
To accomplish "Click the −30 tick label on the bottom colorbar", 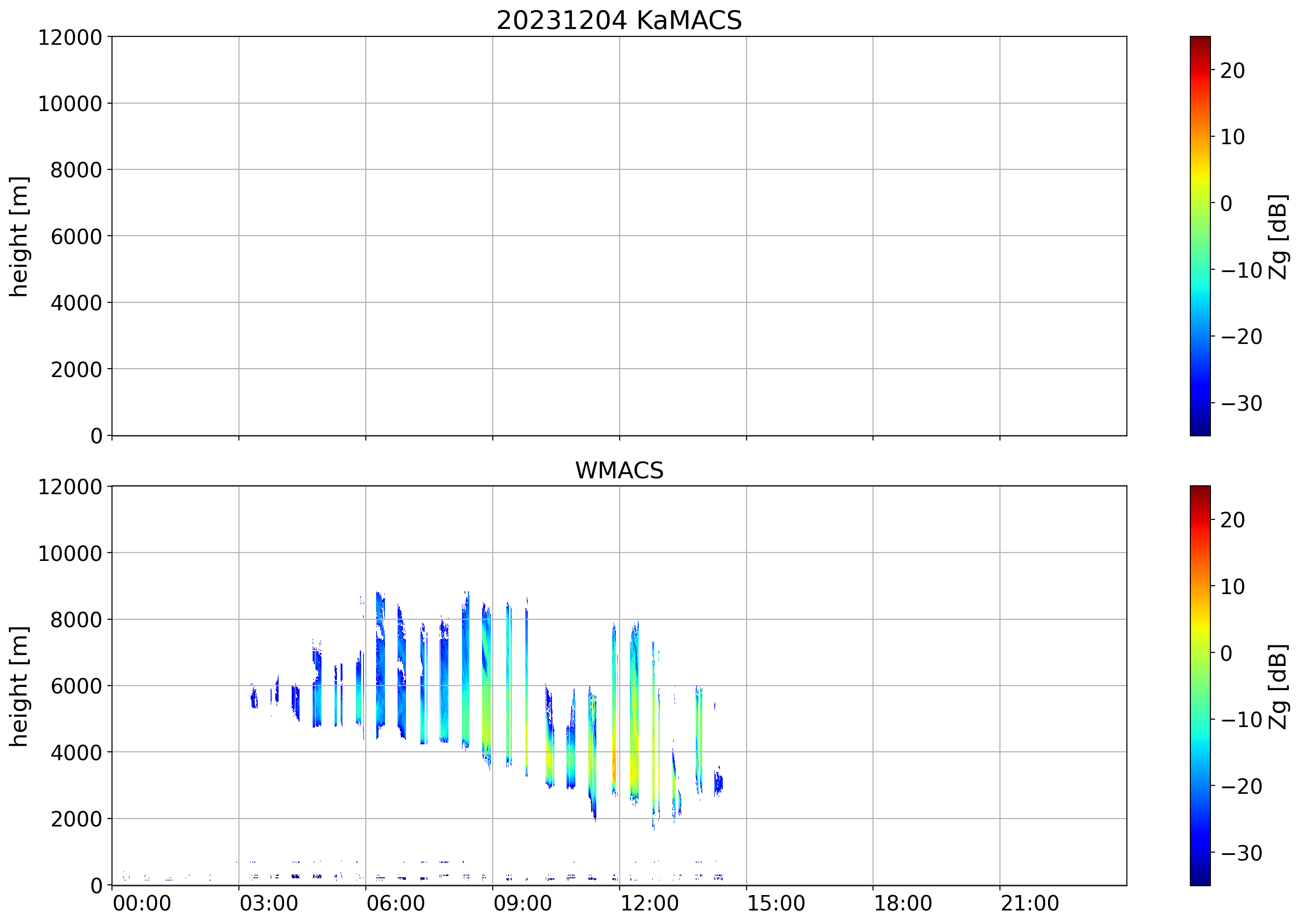I will coord(1241,853).
